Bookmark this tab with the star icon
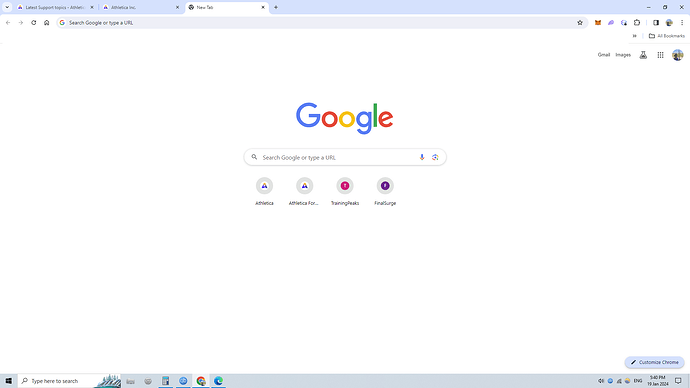The width and height of the screenshot is (690, 388). tap(580, 22)
